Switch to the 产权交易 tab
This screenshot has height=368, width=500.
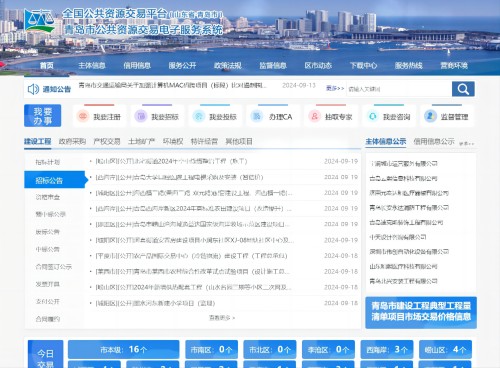(107, 141)
